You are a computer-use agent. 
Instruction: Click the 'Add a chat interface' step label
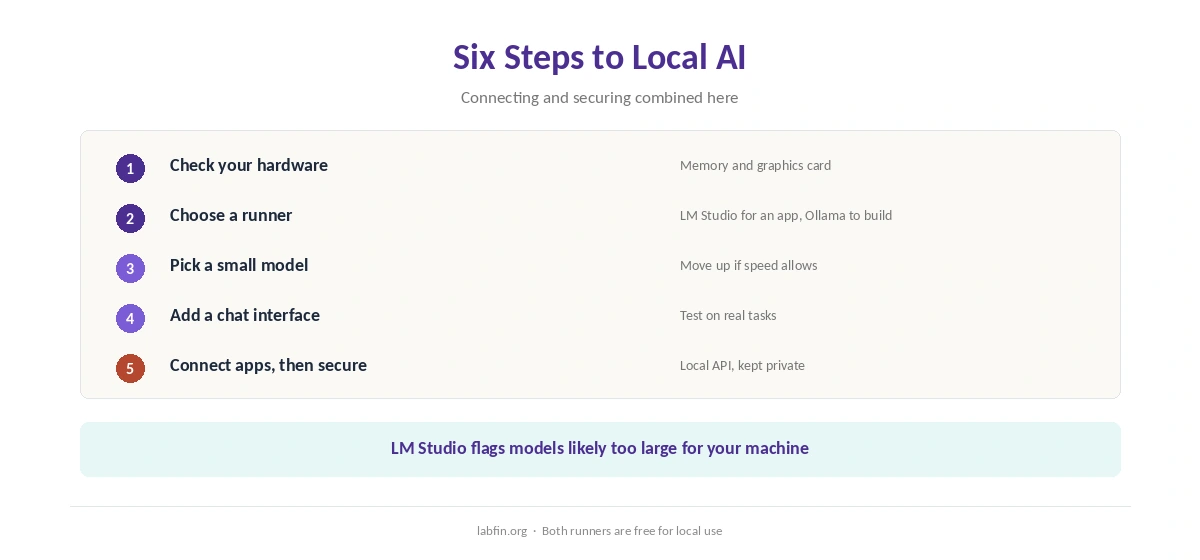click(245, 315)
